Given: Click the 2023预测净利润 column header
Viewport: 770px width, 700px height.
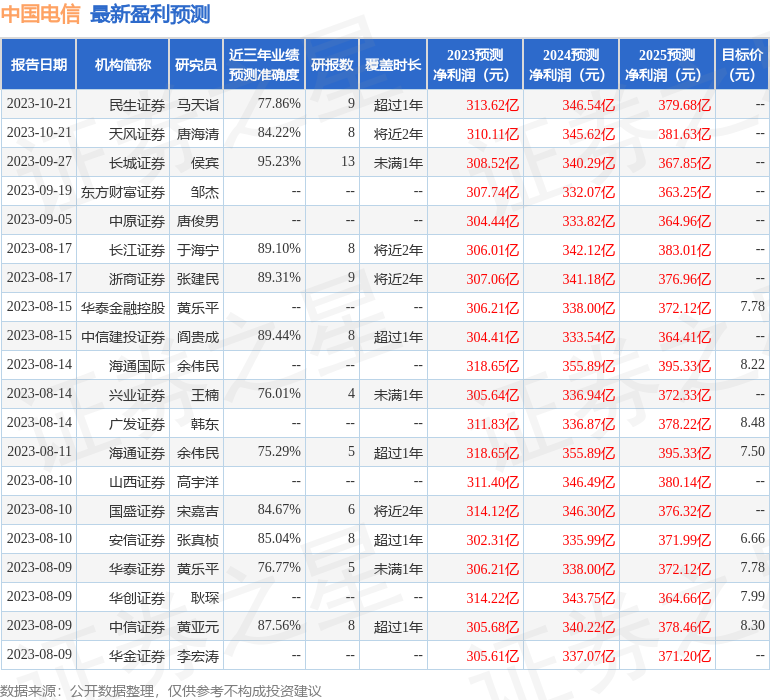Looking at the screenshot, I should tap(475, 64).
